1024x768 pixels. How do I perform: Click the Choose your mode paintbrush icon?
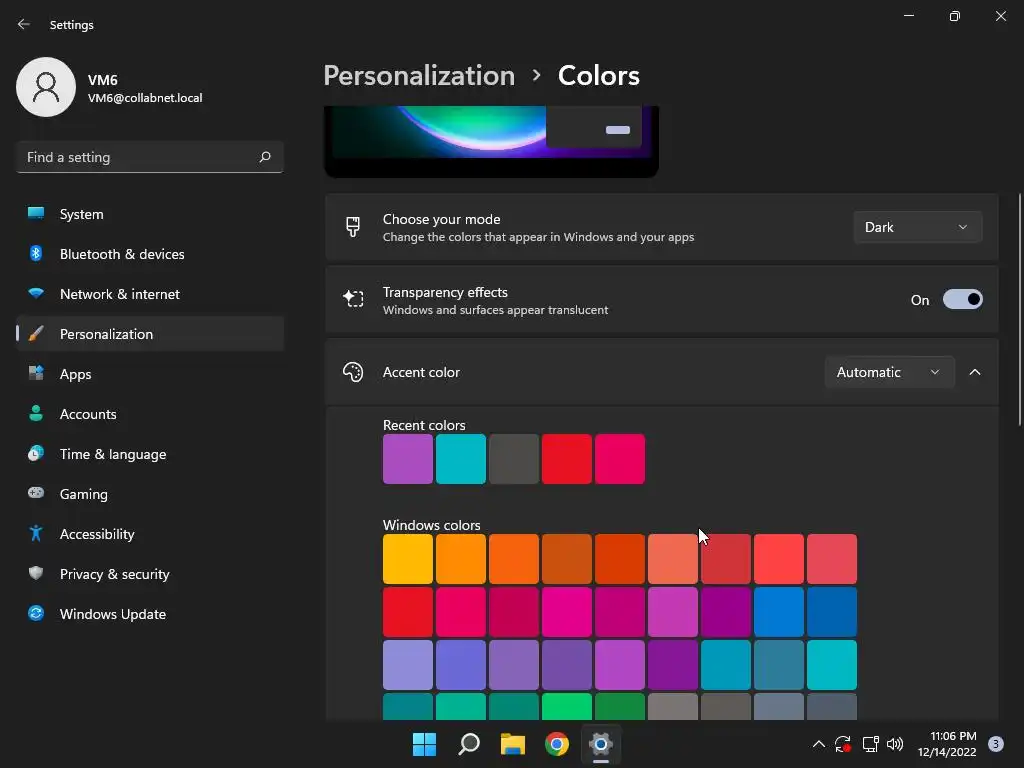(x=353, y=227)
